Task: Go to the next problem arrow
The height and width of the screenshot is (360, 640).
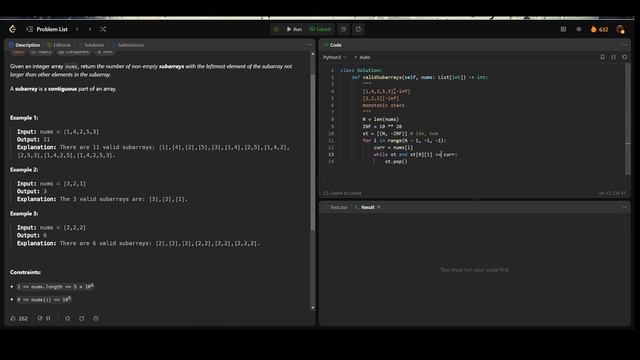Action: click(90, 29)
